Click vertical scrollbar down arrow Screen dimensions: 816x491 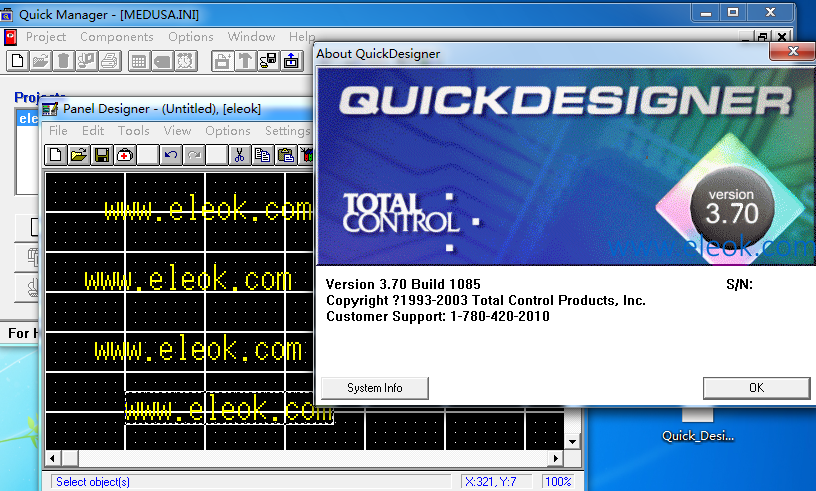coord(572,442)
